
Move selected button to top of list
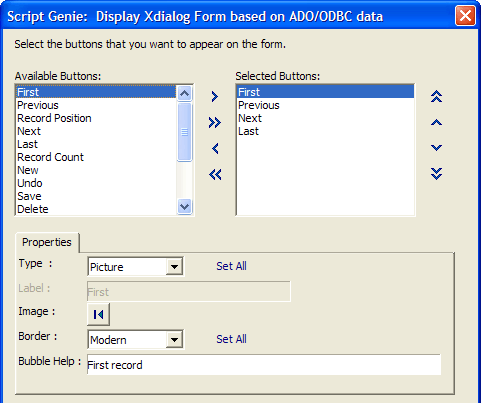coord(436,97)
